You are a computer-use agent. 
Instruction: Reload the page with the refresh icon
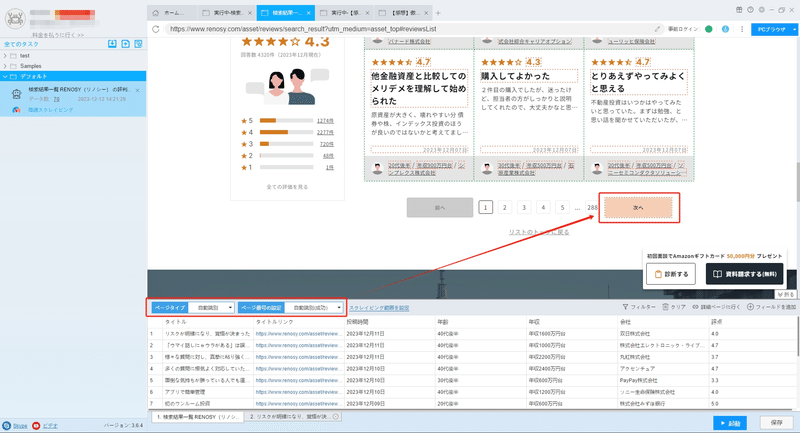pyautogui.click(x=156, y=29)
